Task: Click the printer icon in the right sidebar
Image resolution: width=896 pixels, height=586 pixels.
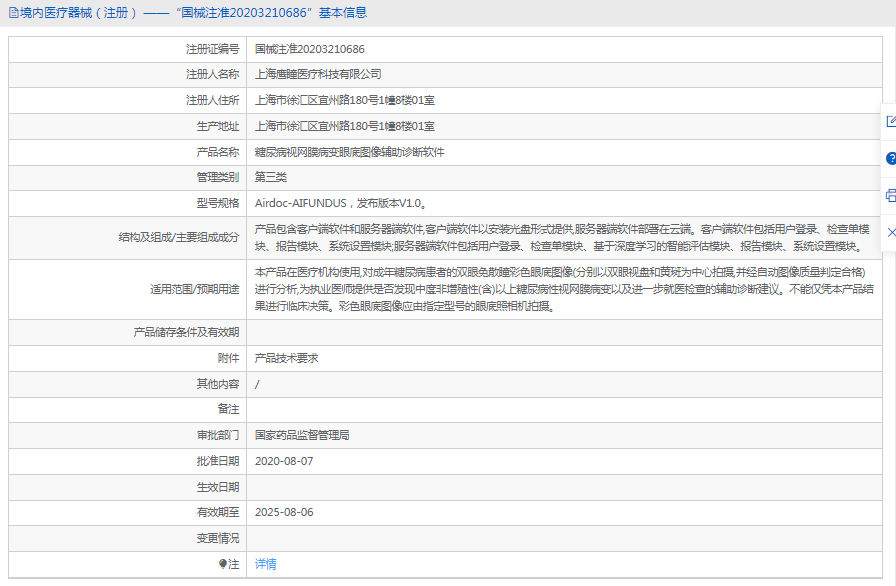Action: (890, 195)
